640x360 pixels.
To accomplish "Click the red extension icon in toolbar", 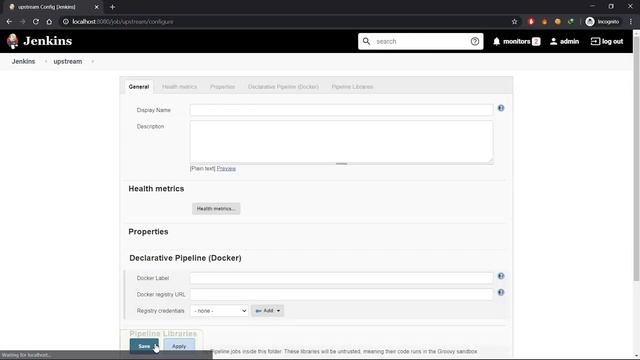I will click(x=531, y=22).
